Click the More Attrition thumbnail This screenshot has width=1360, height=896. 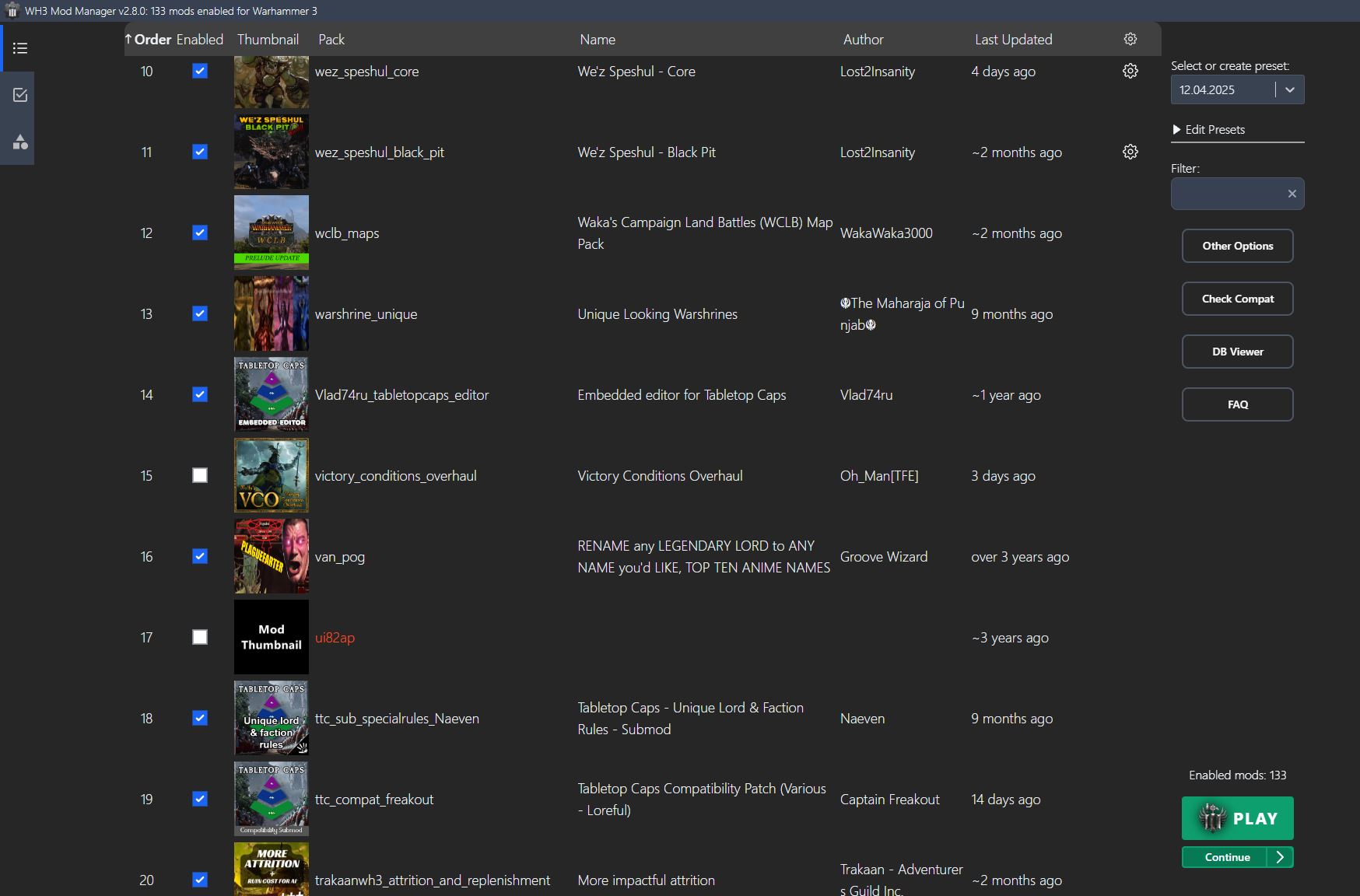(272, 869)
